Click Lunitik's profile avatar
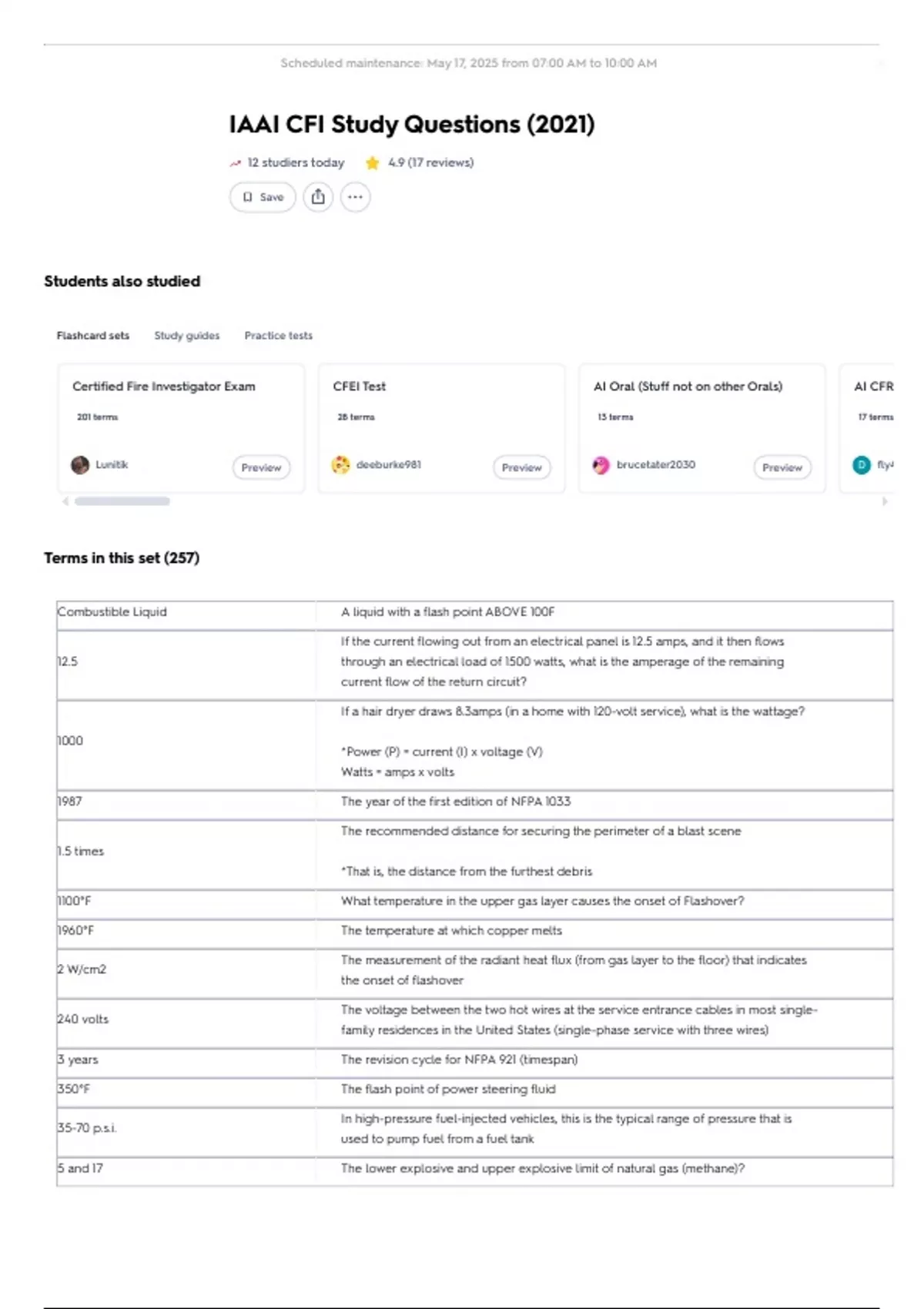Viewport: 924px width, 1309px height. (80, 465)
